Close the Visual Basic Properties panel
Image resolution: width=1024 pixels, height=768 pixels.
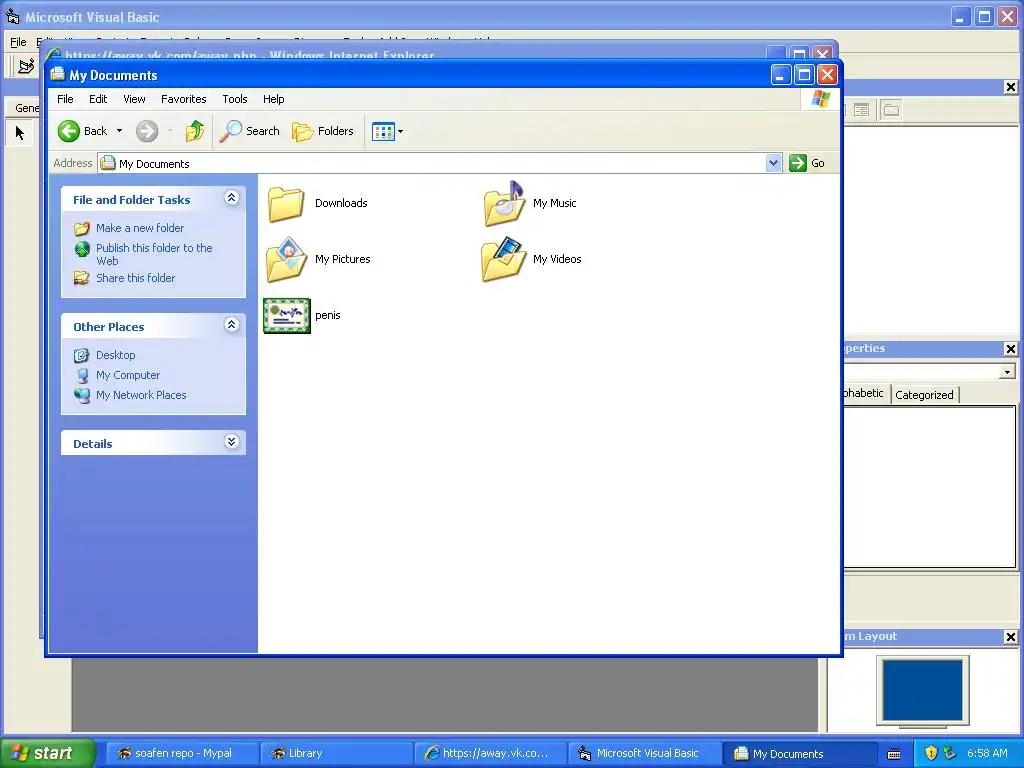pyautogui.click(x=1010, y=349)
